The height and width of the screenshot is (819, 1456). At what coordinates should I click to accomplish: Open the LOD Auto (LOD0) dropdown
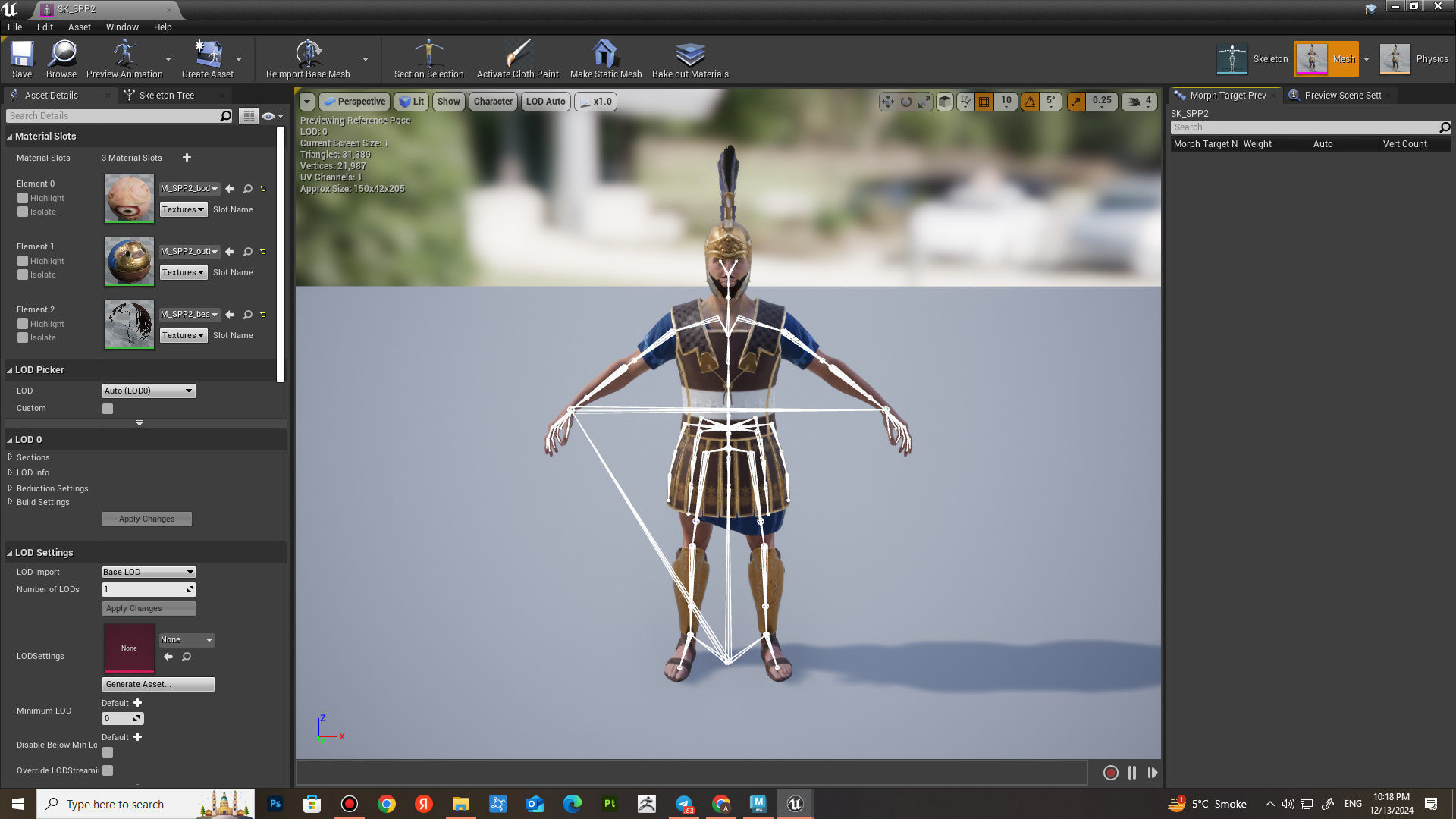(149, 391)
